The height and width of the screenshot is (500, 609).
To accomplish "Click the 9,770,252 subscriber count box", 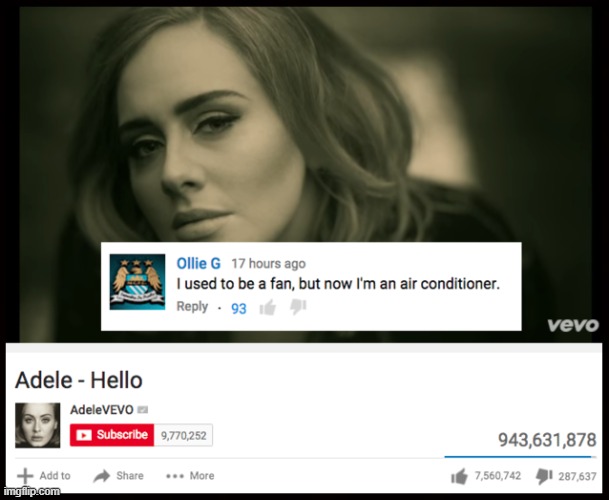I will coord(183,435).
